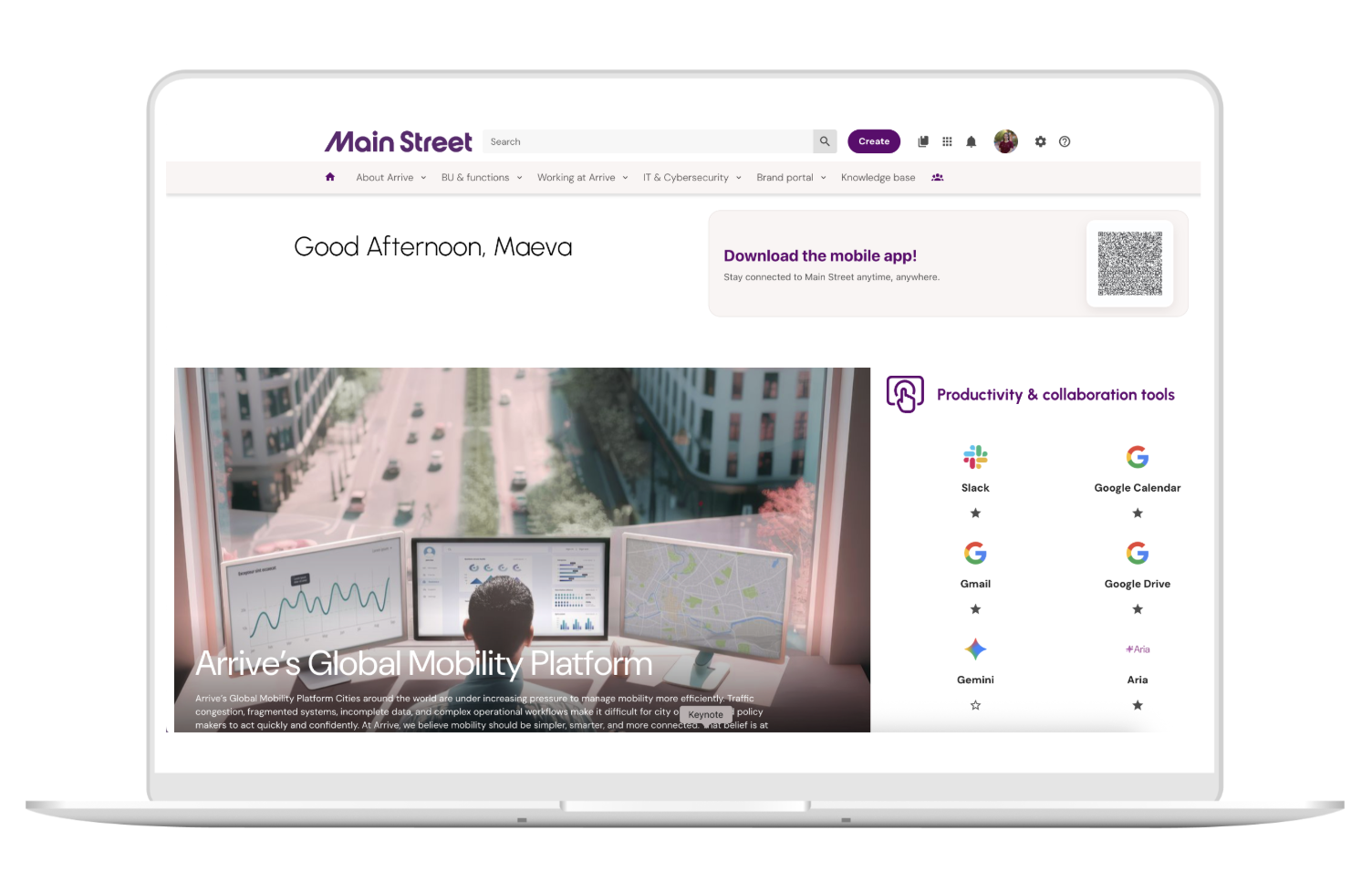Toggle the favorite star under Google Drive
Screen dimensions: 1372x872
(1138, 609)
